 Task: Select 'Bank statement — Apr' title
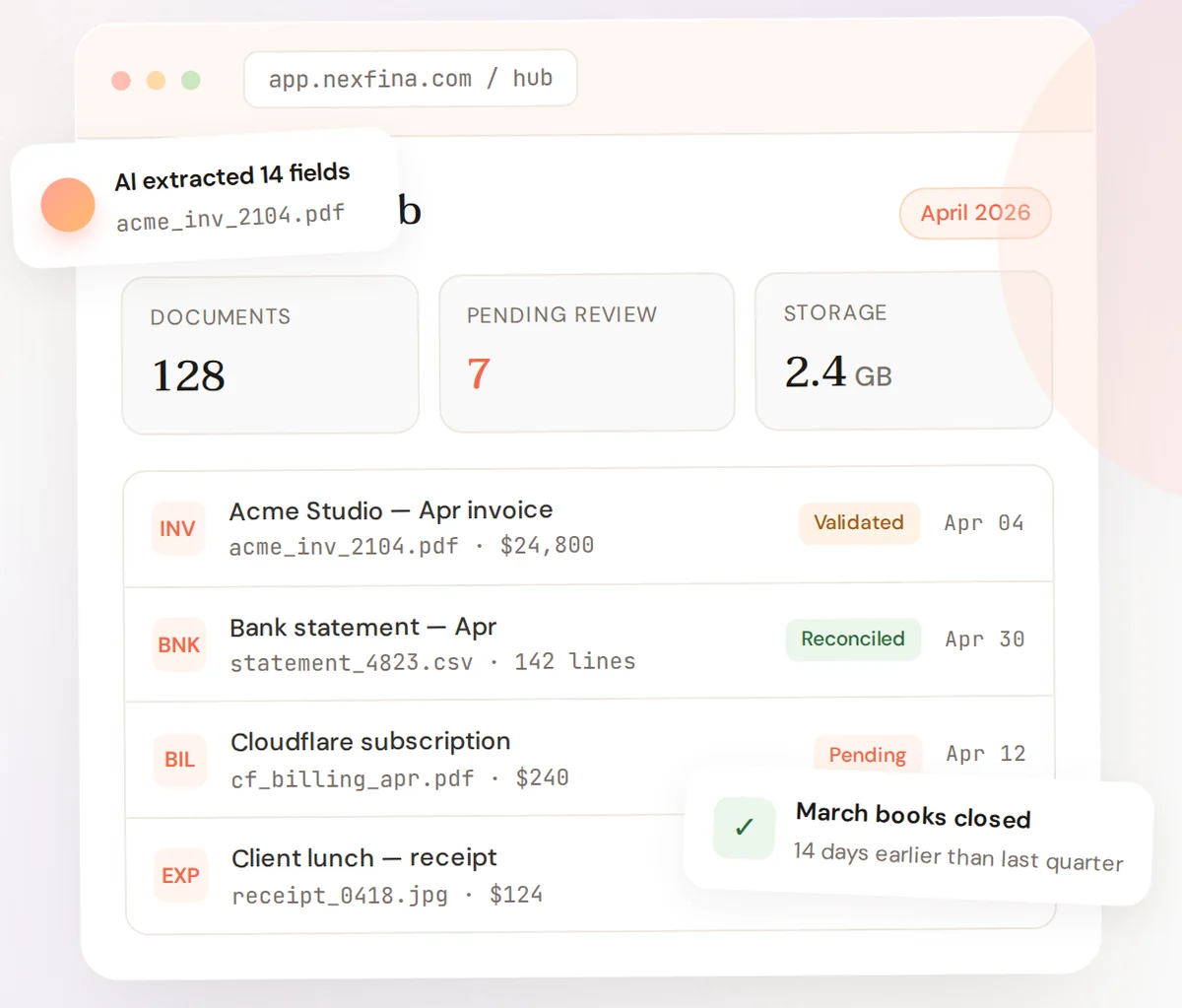point(363,627)
